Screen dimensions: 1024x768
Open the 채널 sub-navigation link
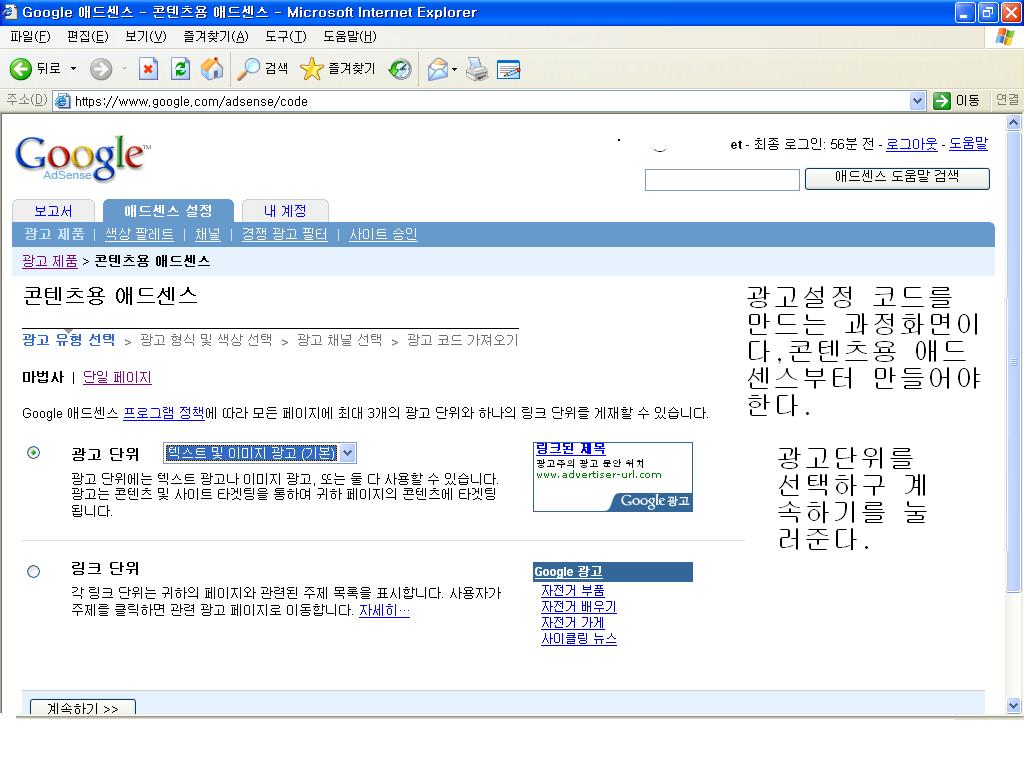click(x=208, y=234)
